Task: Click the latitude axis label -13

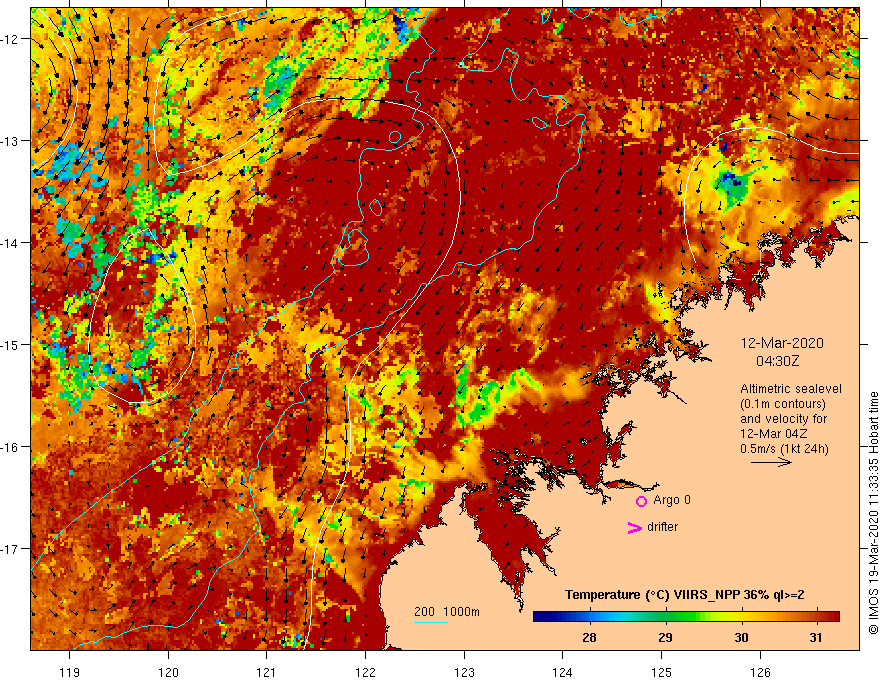Action: pos(10,141)
